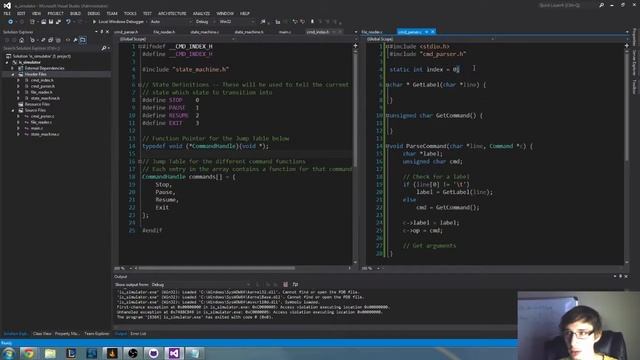Click the navigate backward toolbar icon

(x=10, y=22)
